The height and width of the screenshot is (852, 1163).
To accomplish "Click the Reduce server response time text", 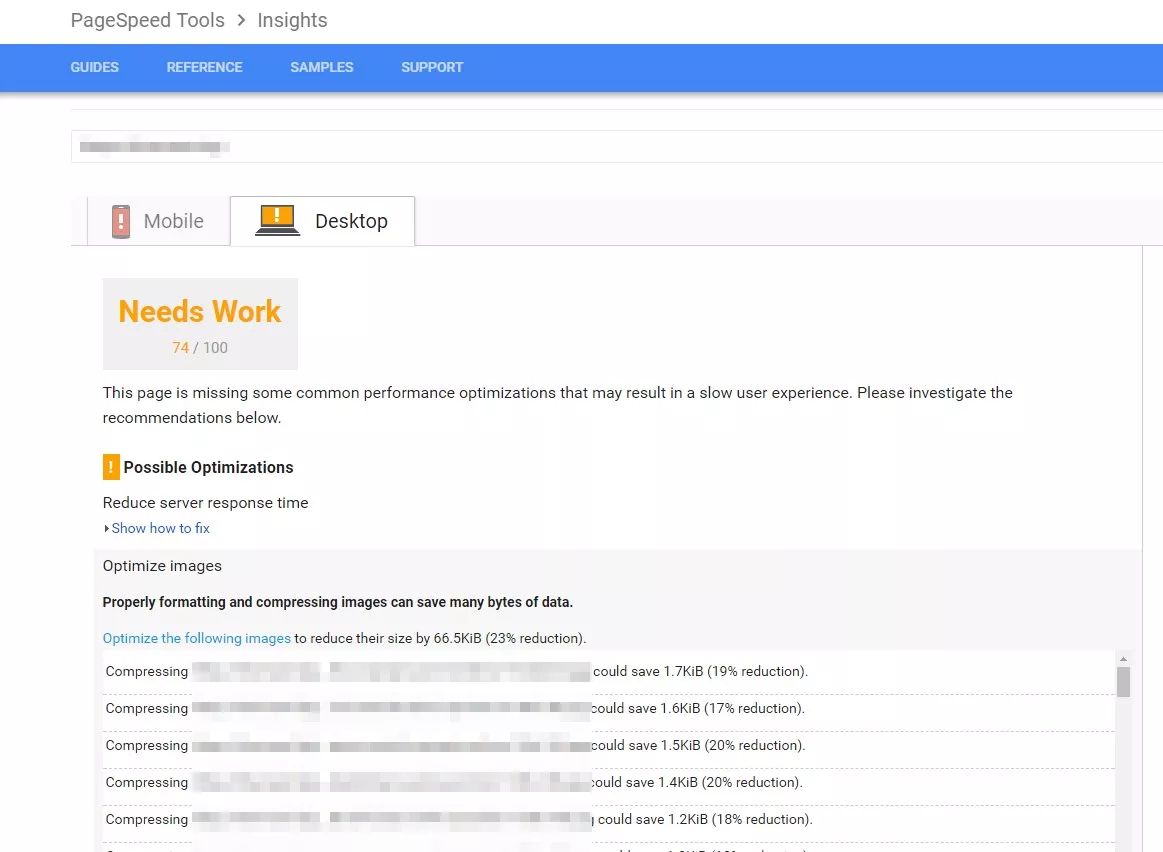I will coord(205,503).
